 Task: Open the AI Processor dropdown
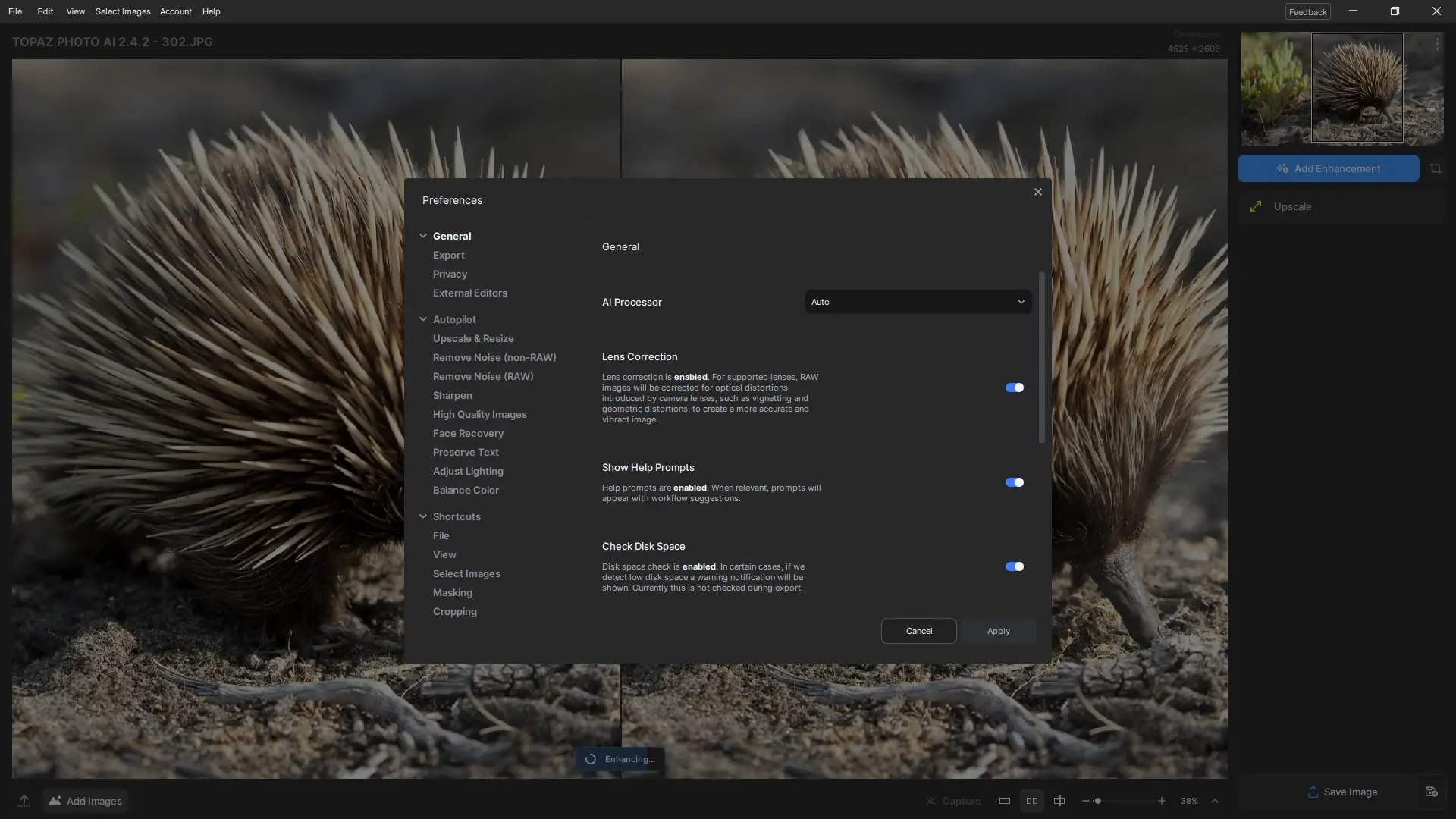pyautogui.click(x=918, y=302)
